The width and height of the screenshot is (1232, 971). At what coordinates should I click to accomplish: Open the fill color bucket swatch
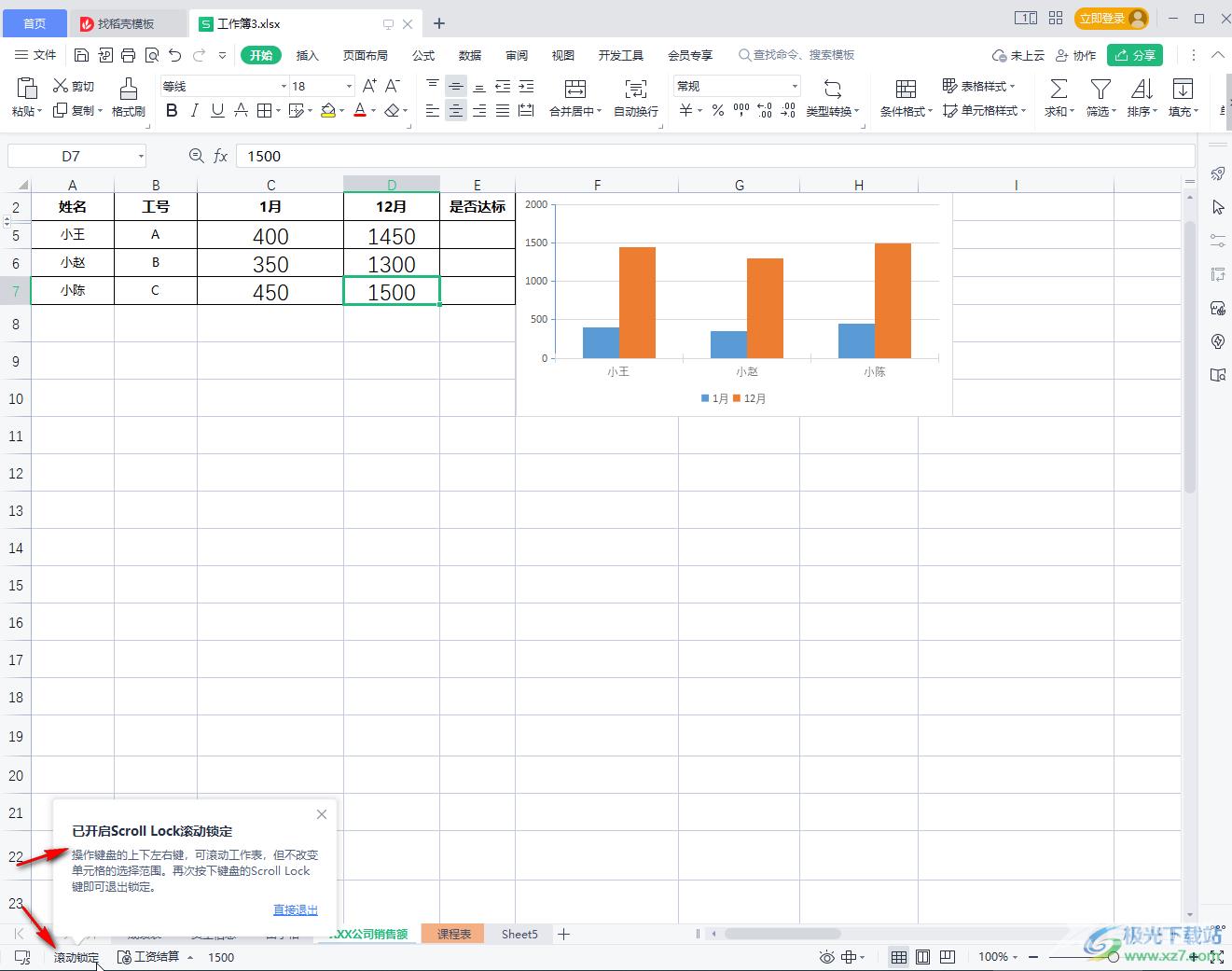click(x=327, y=111)
